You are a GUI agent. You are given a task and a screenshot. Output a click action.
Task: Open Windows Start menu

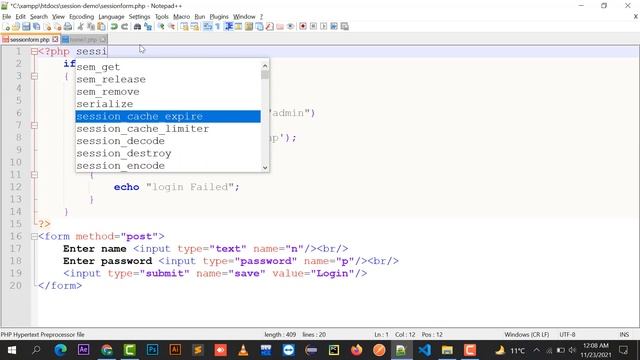tap(12, 350)
